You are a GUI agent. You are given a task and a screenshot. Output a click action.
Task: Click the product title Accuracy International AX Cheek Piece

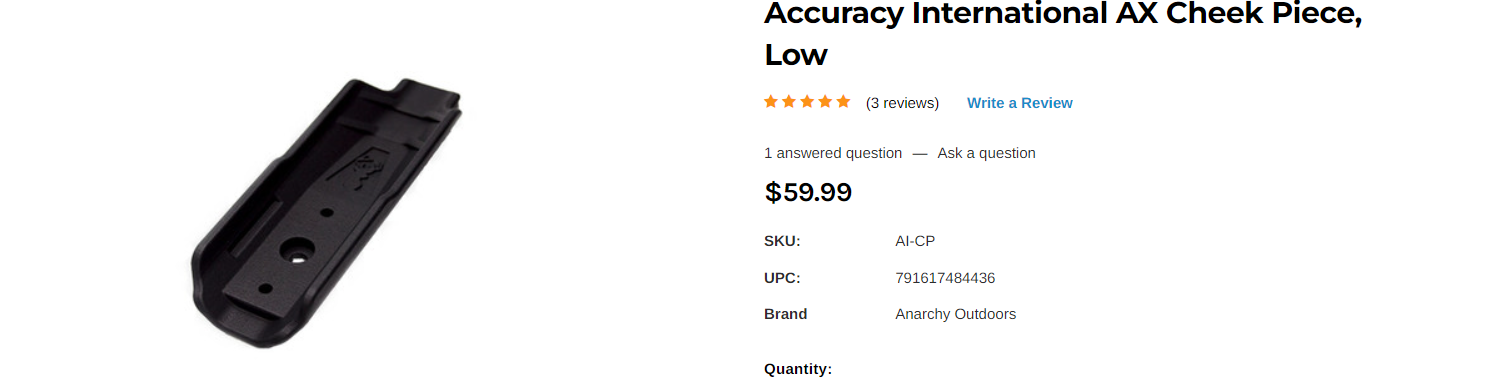tap(1064, 33)
